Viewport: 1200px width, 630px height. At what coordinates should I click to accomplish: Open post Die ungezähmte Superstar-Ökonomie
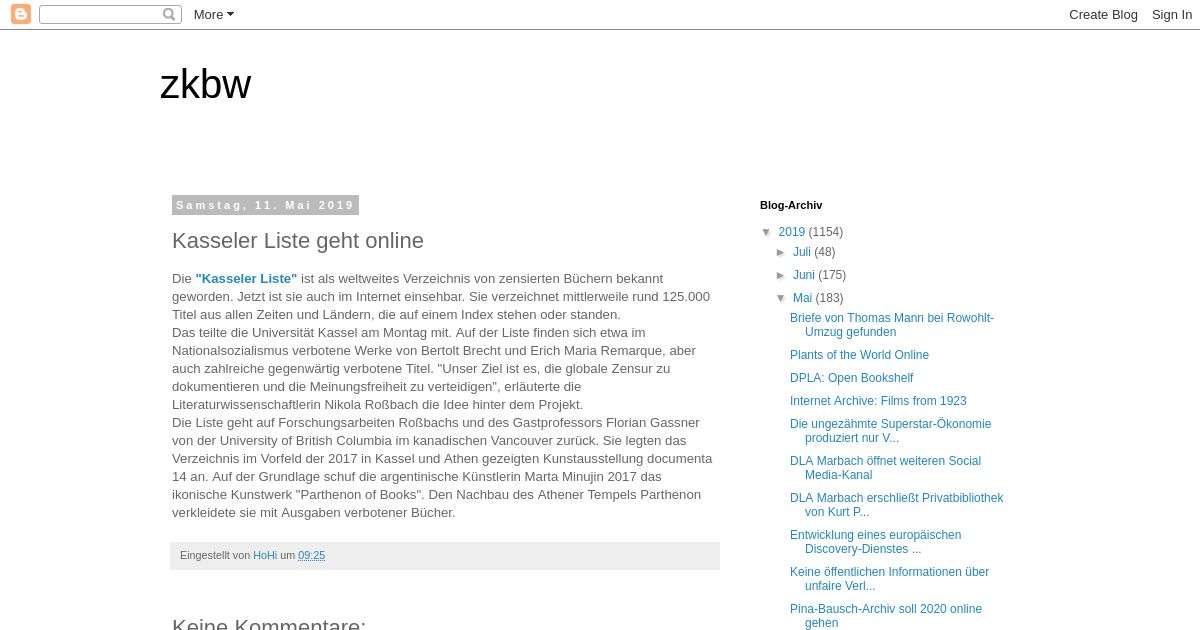(890, 431)
